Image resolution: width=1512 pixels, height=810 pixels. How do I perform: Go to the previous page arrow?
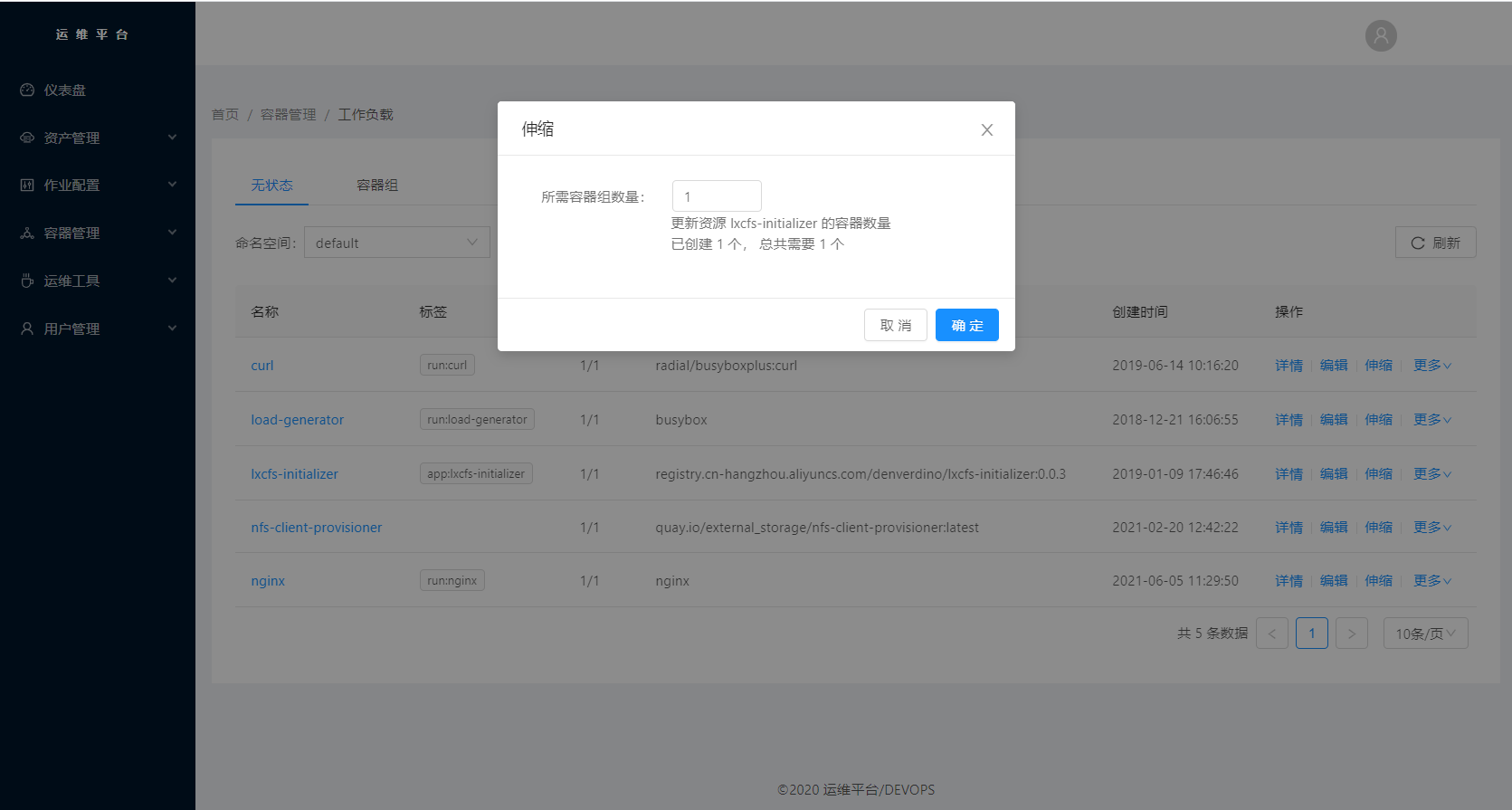(1272, 634)
